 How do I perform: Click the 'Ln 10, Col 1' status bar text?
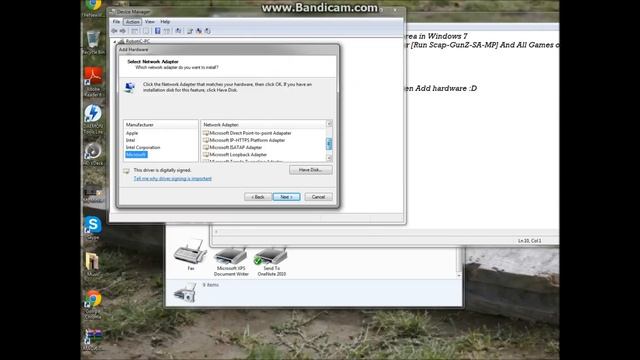pos(529,241)
